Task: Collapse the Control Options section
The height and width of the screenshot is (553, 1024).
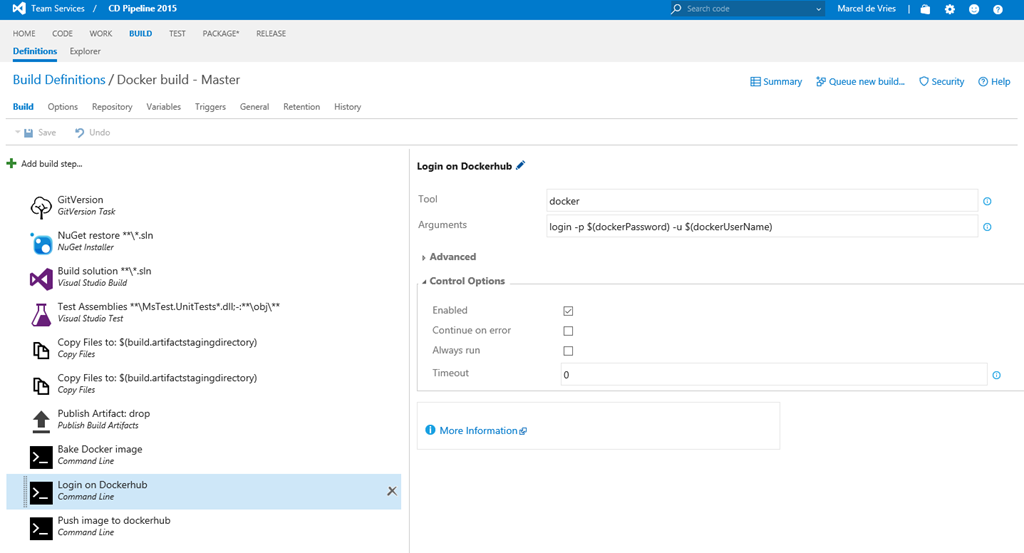Action: 466,281
